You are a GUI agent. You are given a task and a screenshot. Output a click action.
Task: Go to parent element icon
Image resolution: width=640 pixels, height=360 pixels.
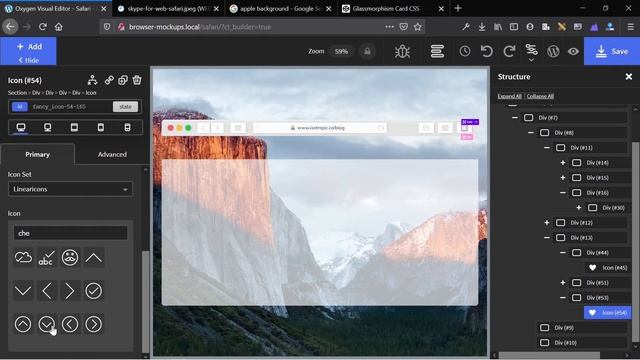click(93, 80)
